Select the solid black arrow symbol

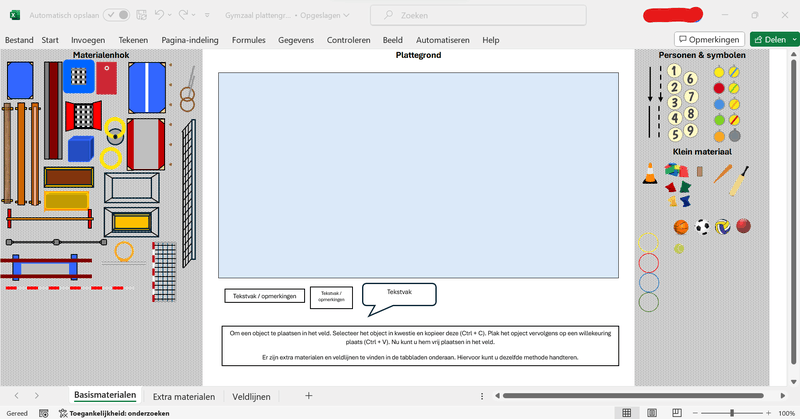coord(650,84)
